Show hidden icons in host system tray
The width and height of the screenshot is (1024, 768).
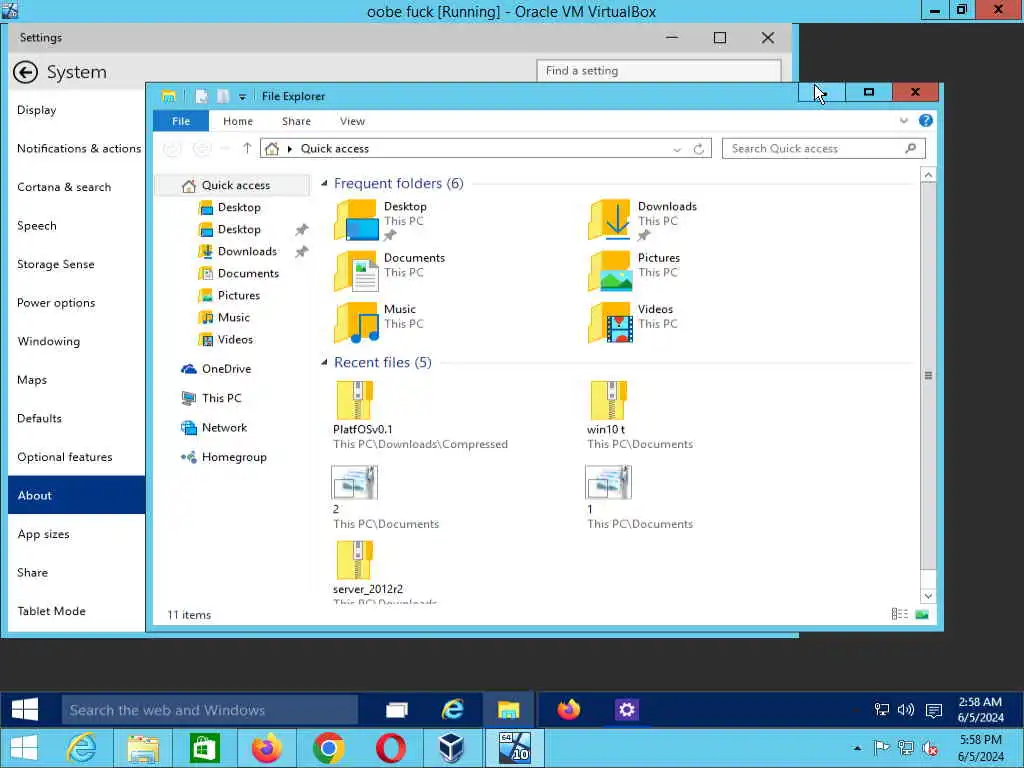coord(857,748)
